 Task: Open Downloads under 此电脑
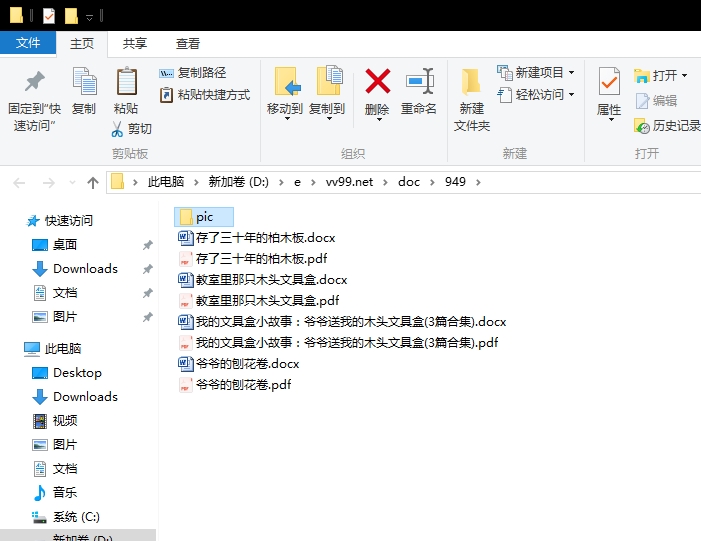point(75,397)
